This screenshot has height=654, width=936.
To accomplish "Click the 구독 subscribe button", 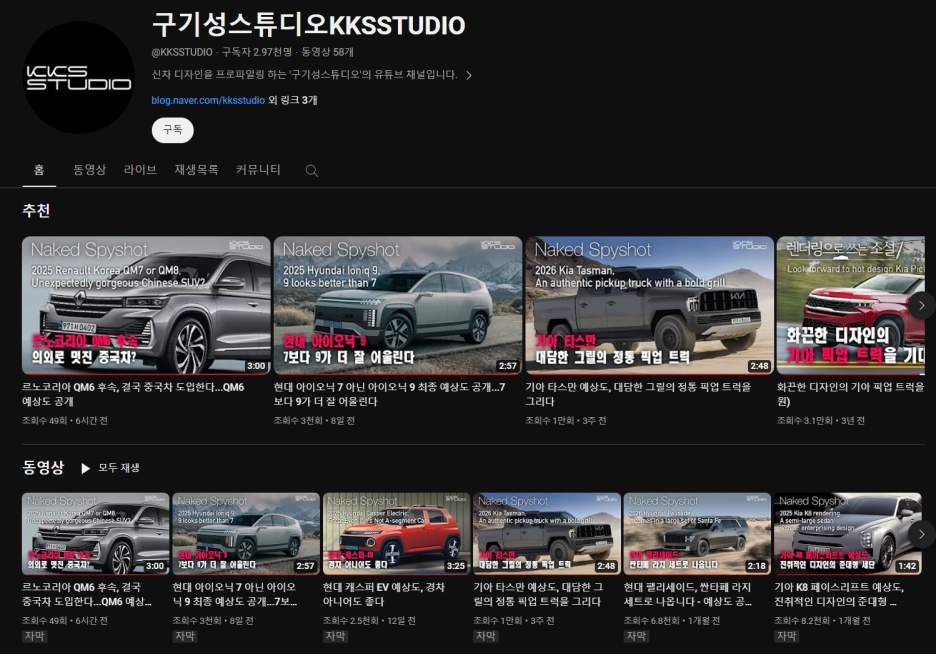I will point(173,130).
